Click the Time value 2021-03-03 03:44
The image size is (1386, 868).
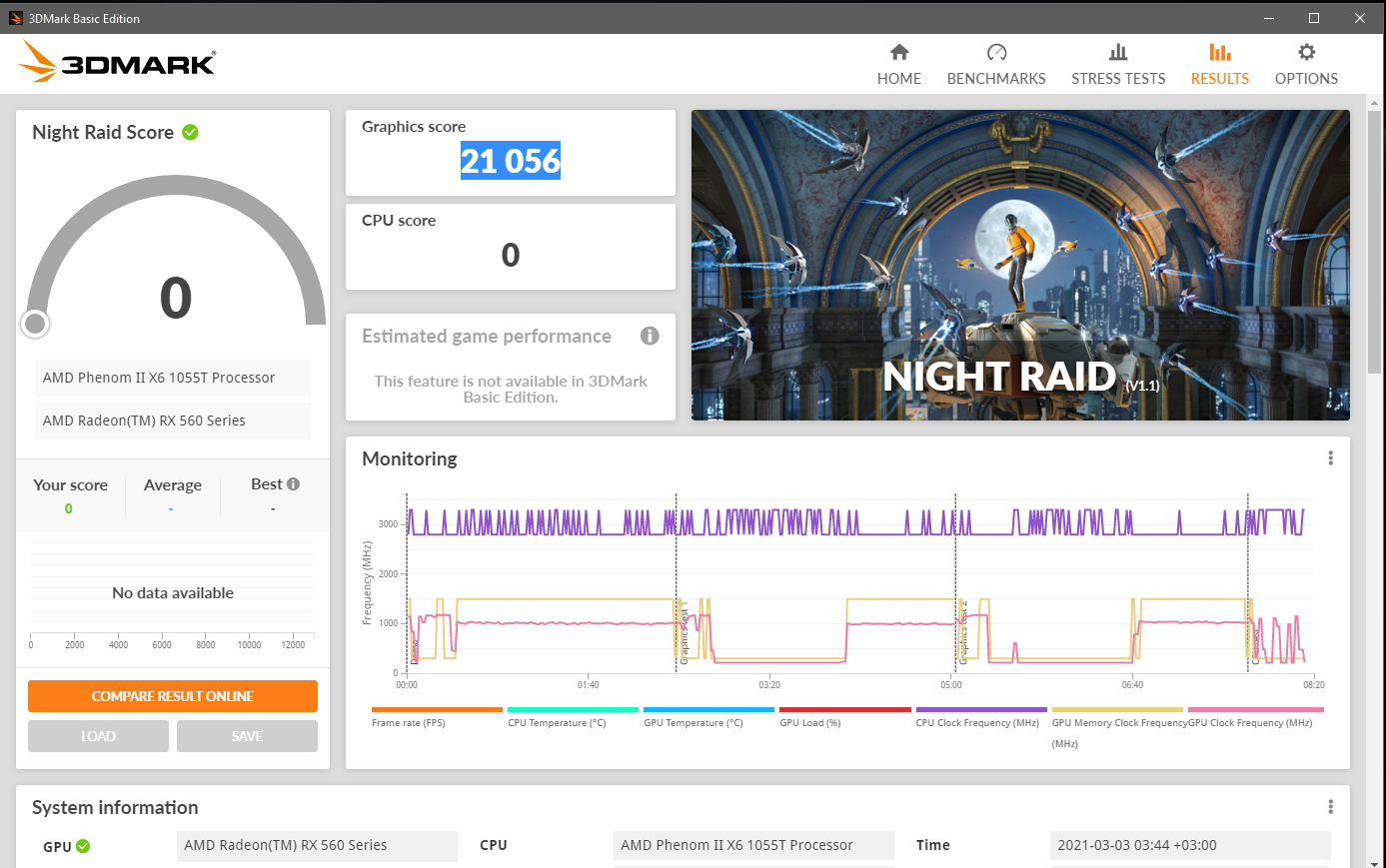click(1190, 845)
